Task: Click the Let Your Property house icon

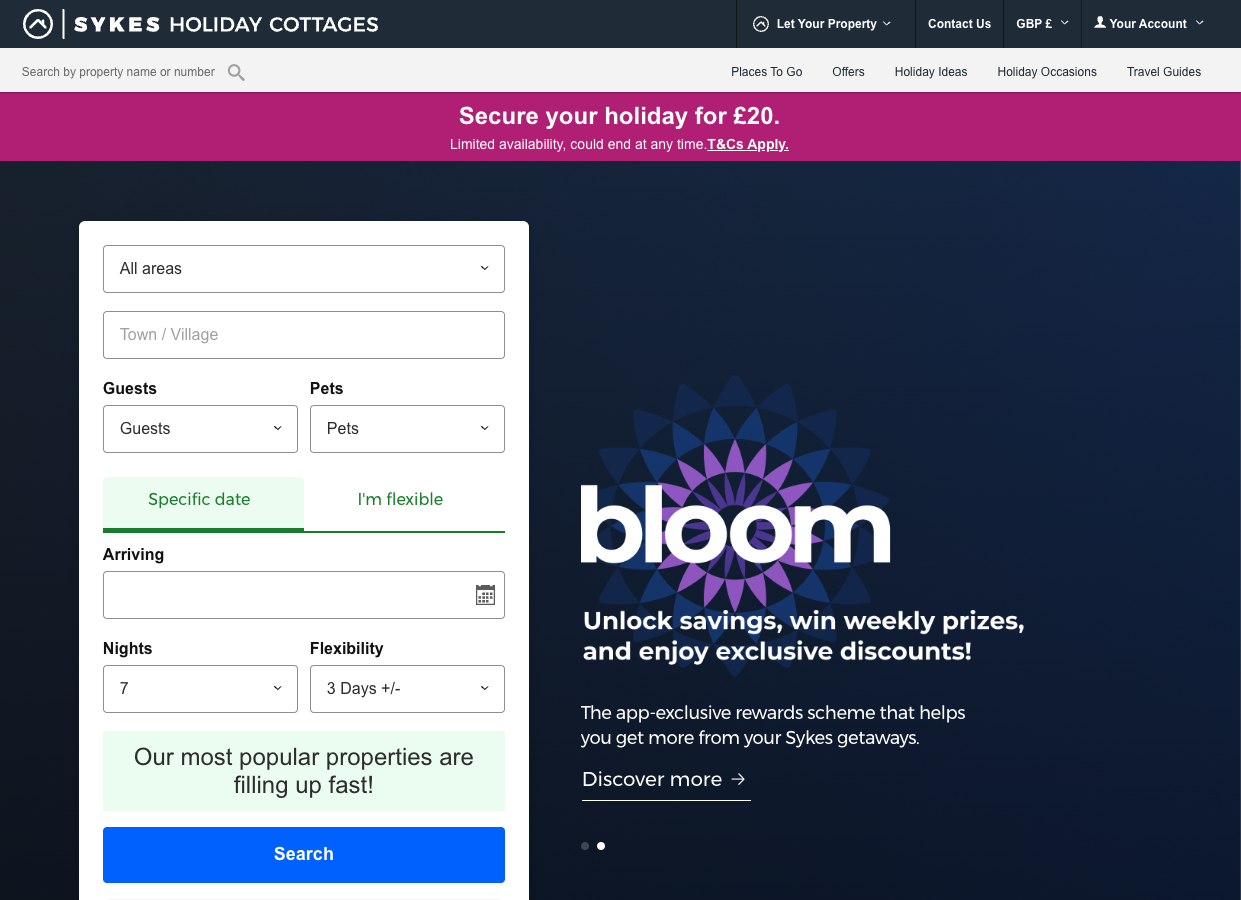Action: [x=761, y=24]
